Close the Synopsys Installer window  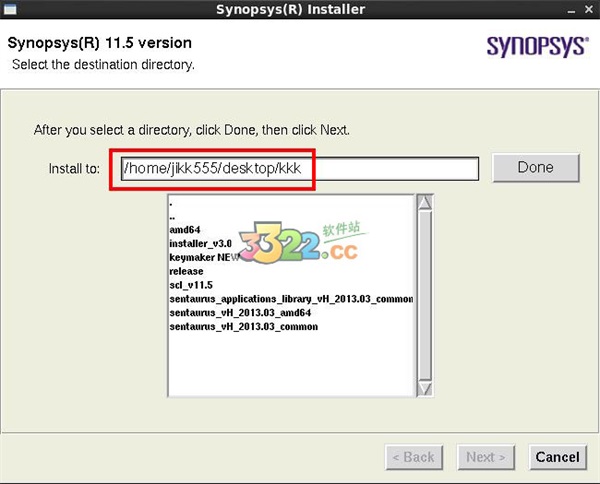tap(589, 9)
